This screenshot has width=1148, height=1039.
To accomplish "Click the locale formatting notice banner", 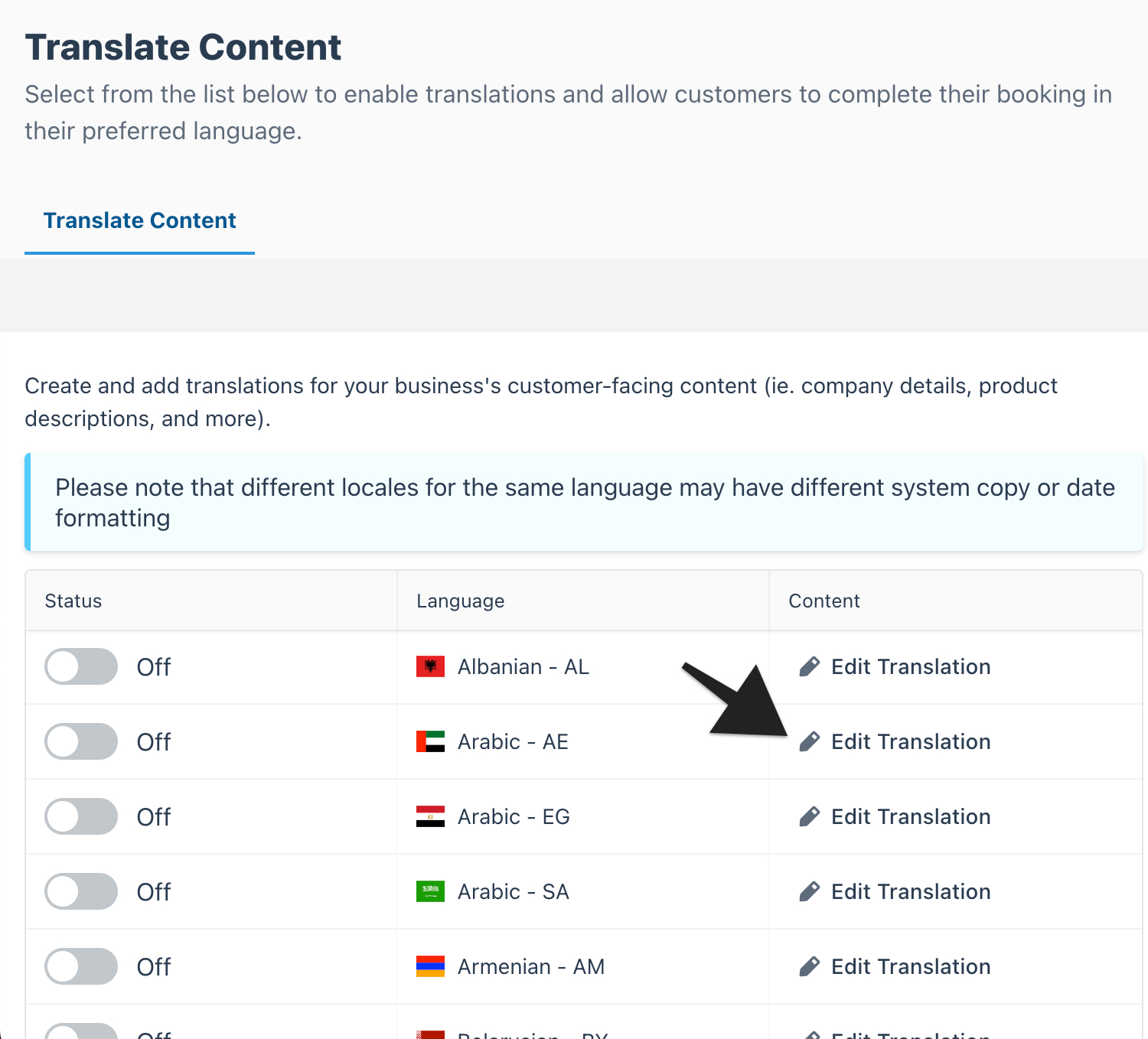I will (584, 502).
